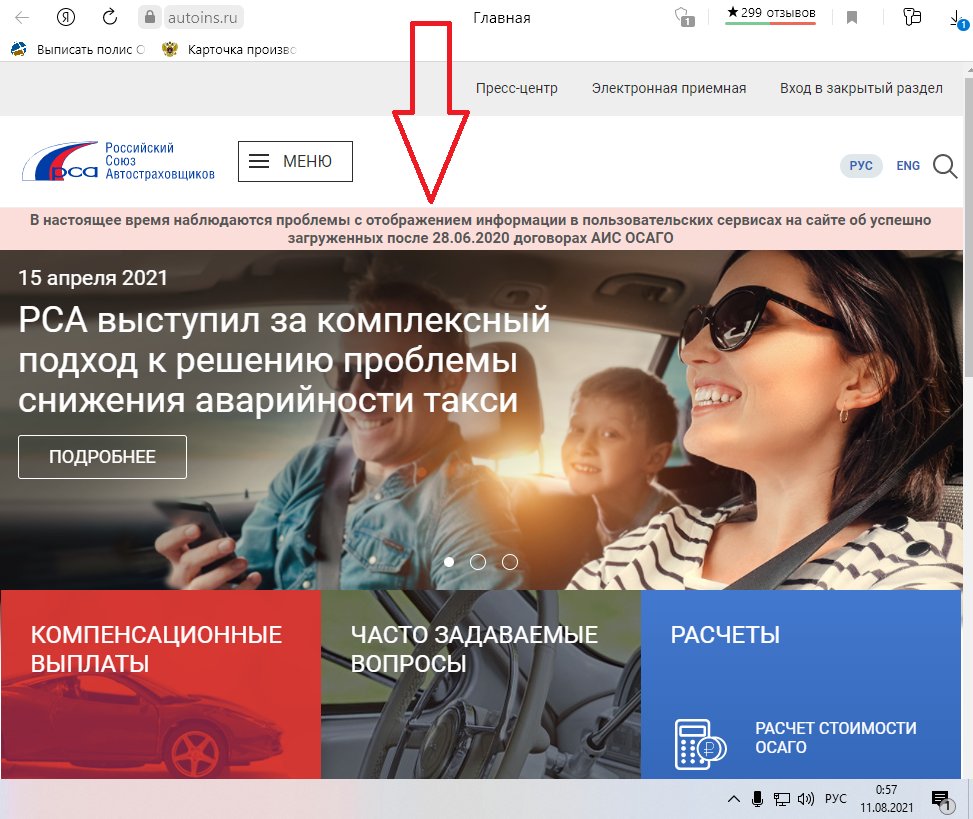Open the Компенсационные выплаты tile

(x=161, y=684)
